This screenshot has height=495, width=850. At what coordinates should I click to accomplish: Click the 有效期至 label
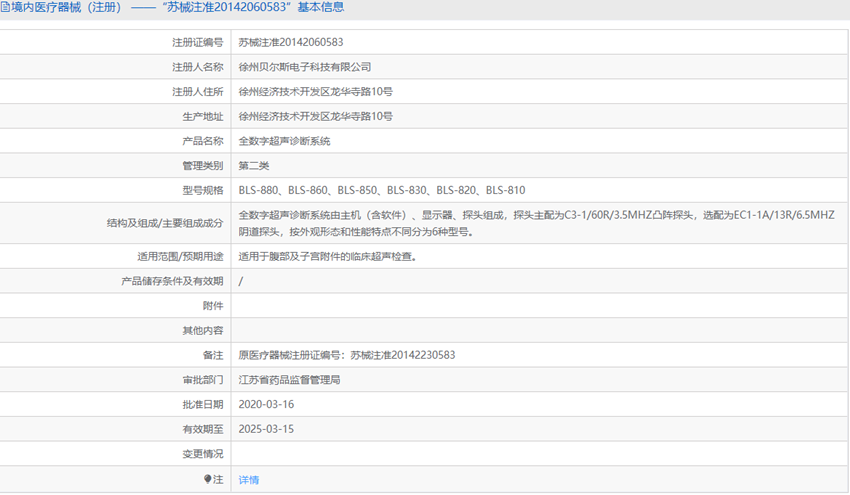[203, 429]
